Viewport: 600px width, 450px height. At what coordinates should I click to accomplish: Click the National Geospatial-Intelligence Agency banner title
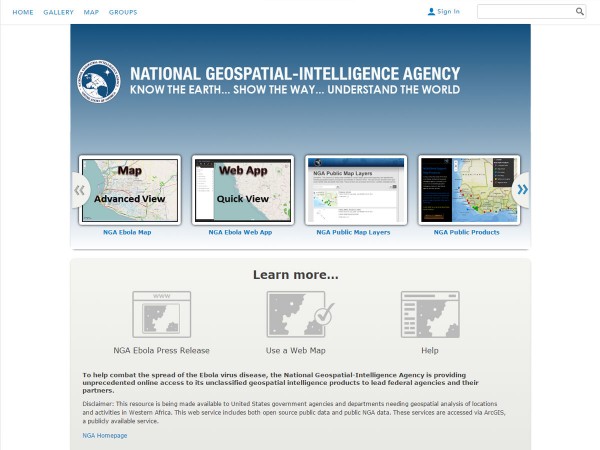295,73
